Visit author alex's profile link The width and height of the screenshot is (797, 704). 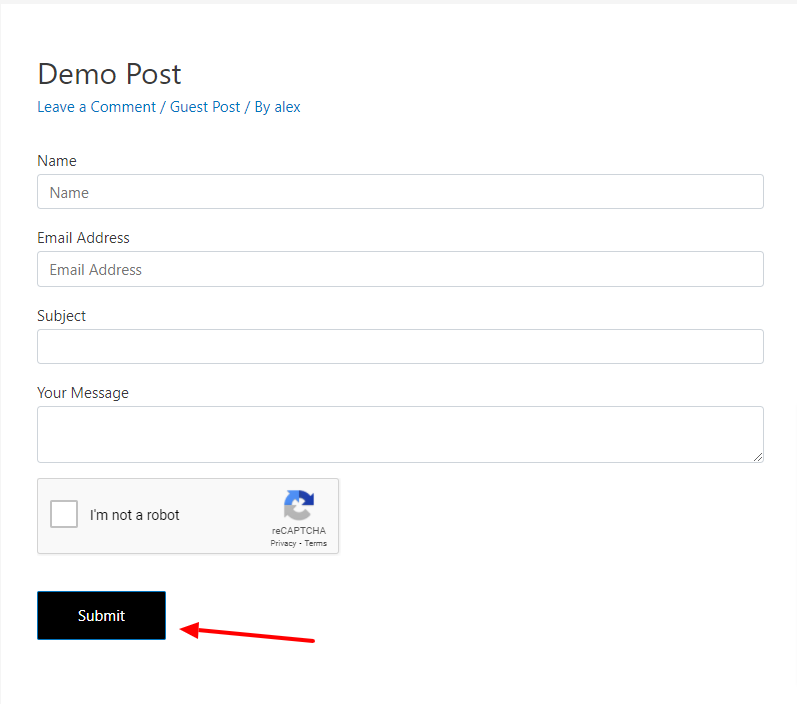point(287,107)
